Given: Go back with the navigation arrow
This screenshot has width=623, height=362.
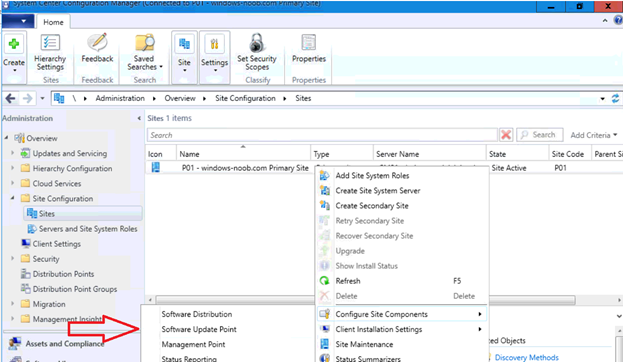Looking at the screenshot, I should [x=10, y=99].
